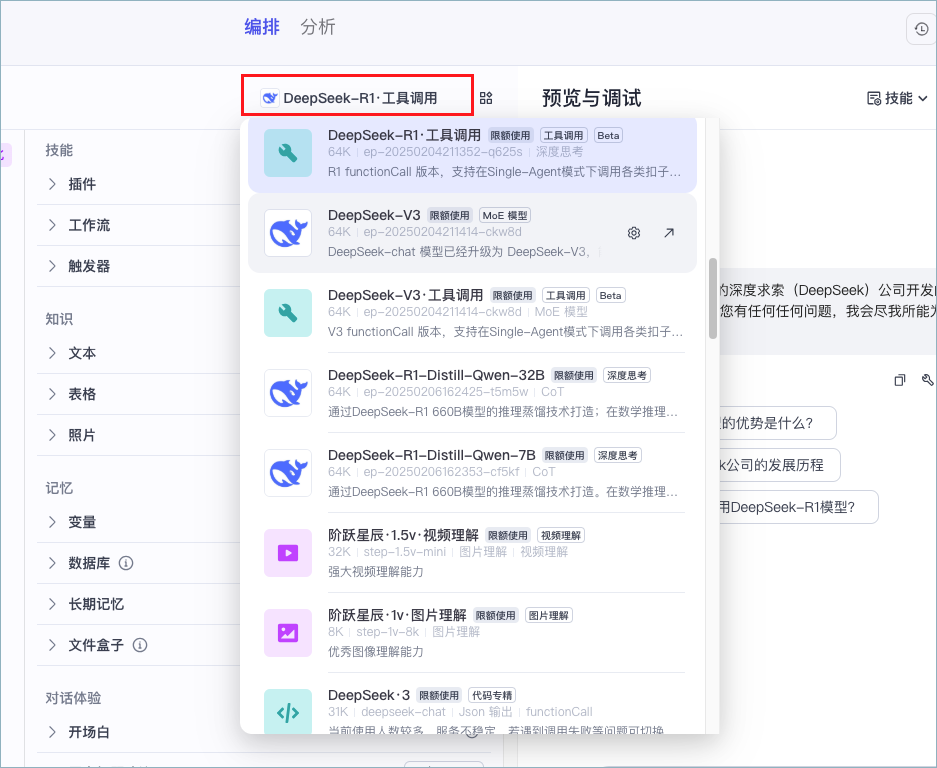Click the info icon next to 文件盒子
Viewport: 937px width, 768px height.
(x=140, y=645)
